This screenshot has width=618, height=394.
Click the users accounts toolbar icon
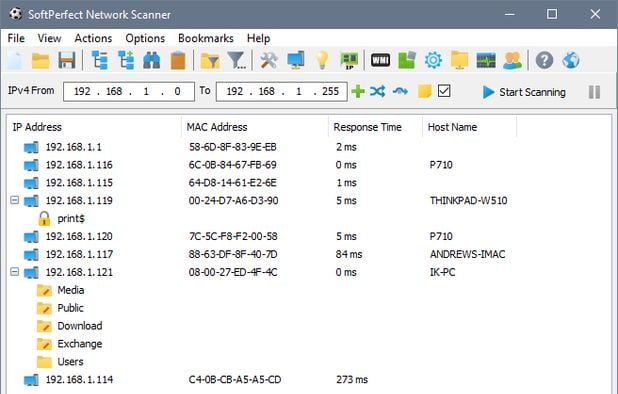point(512,60)
